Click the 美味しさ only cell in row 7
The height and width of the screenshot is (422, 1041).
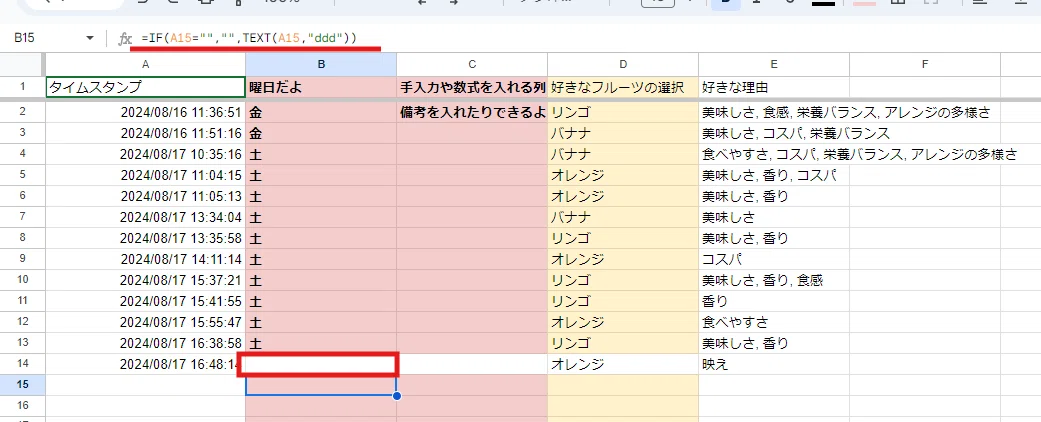773,218
